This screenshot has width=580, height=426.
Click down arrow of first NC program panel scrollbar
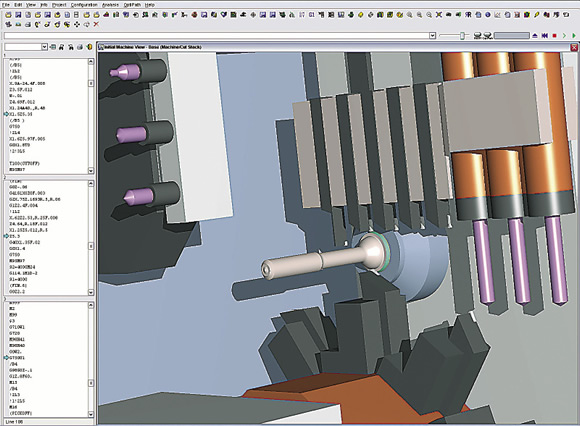(x=91, y=170)
